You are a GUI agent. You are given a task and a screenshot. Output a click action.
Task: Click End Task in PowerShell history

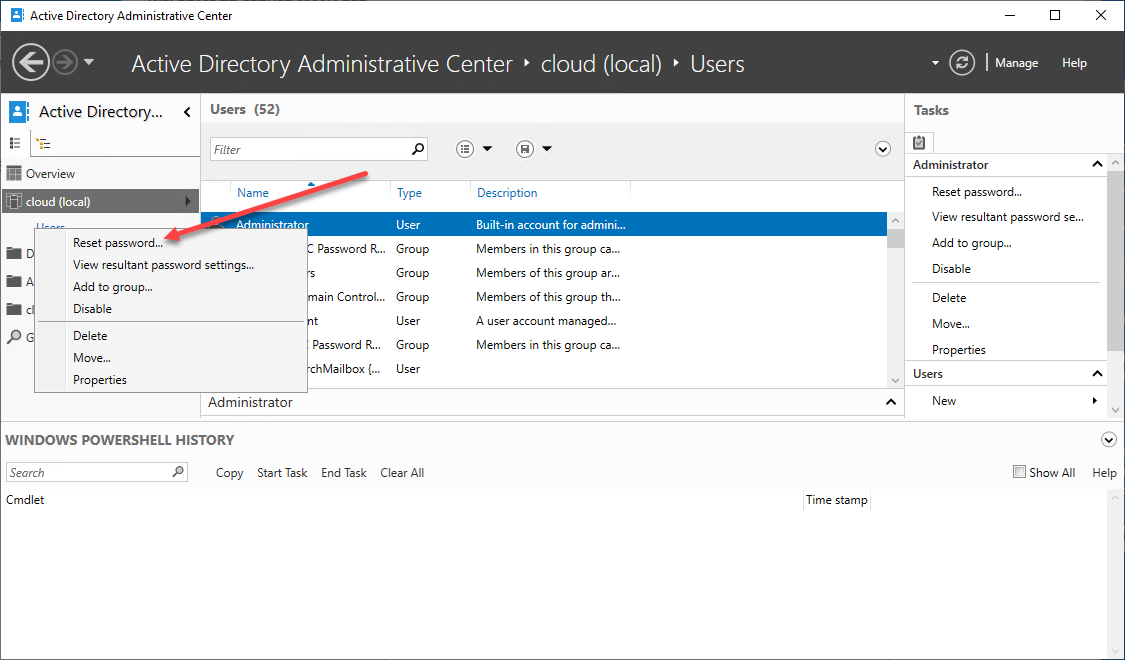tap(344, 473)
